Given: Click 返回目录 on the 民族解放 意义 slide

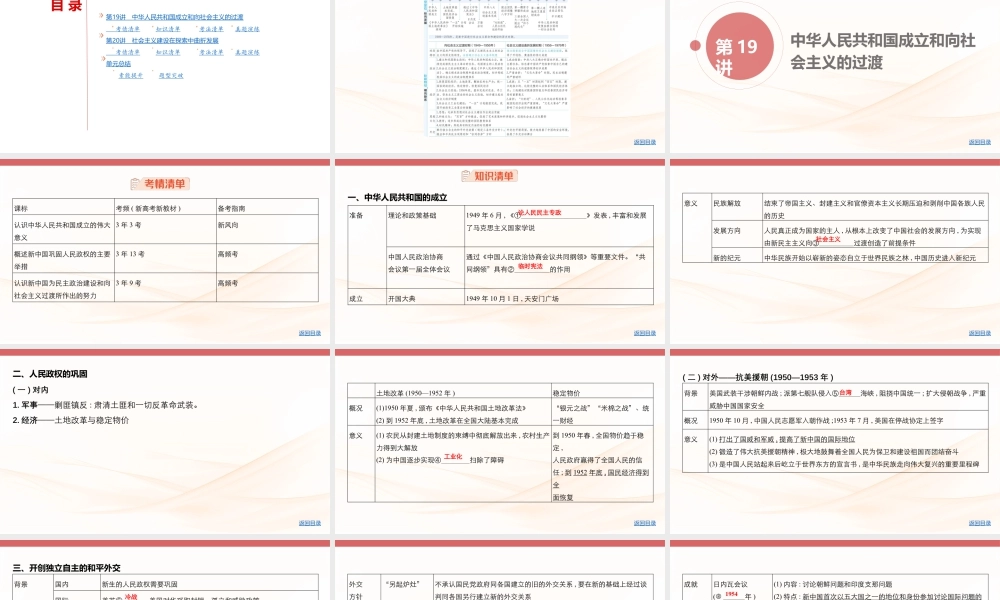Looking at the screenshot, I should (x=980, y=333).
